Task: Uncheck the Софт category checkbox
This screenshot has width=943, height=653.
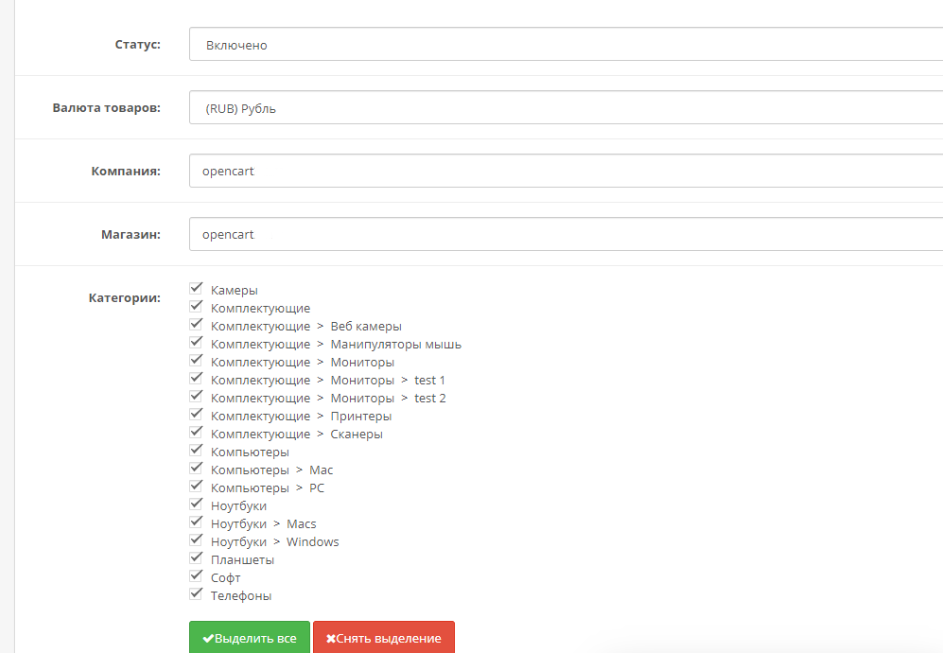Action: pos(196,577)
